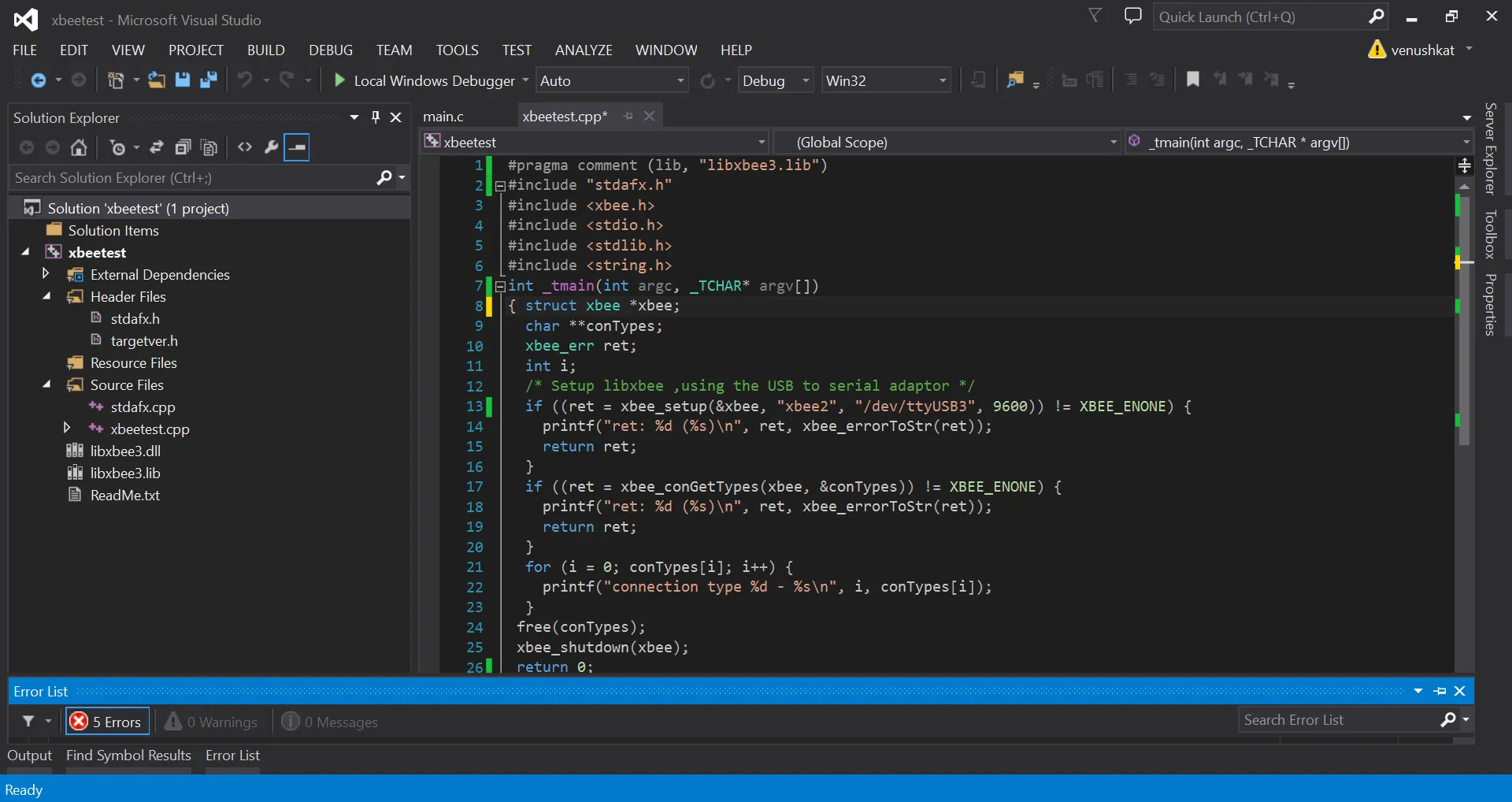Click the Search Error List field
Screen dimensions: 1512x802
(1339, 720)
